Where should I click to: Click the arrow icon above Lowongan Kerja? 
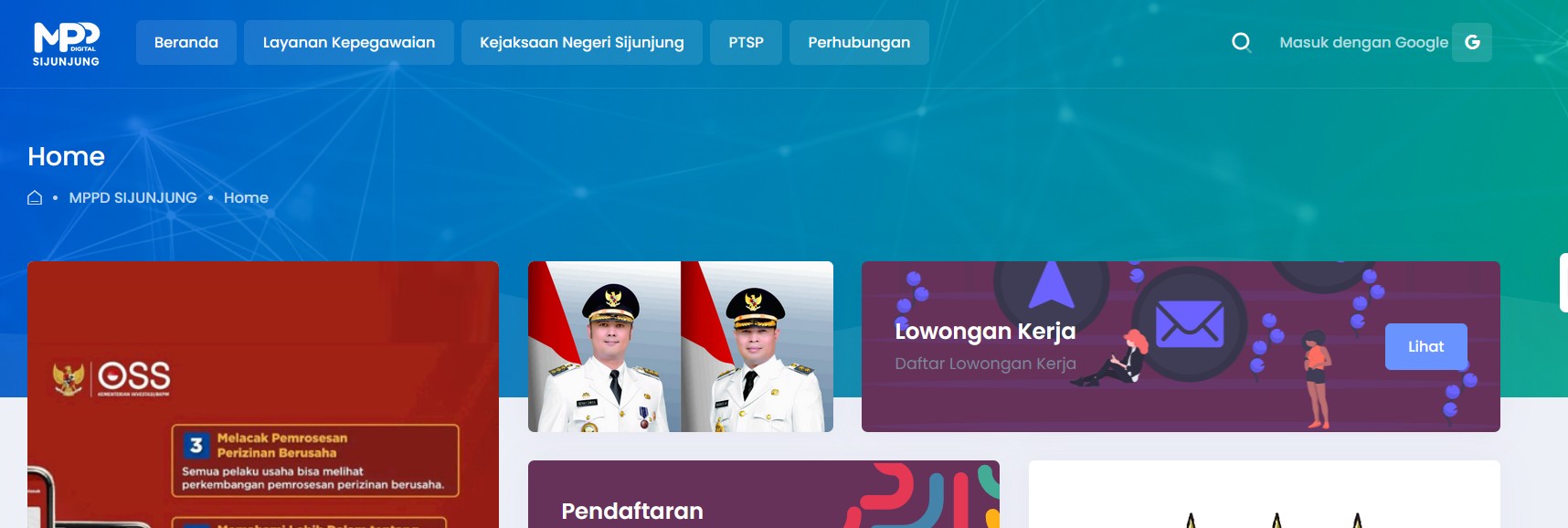point(1051,284)
